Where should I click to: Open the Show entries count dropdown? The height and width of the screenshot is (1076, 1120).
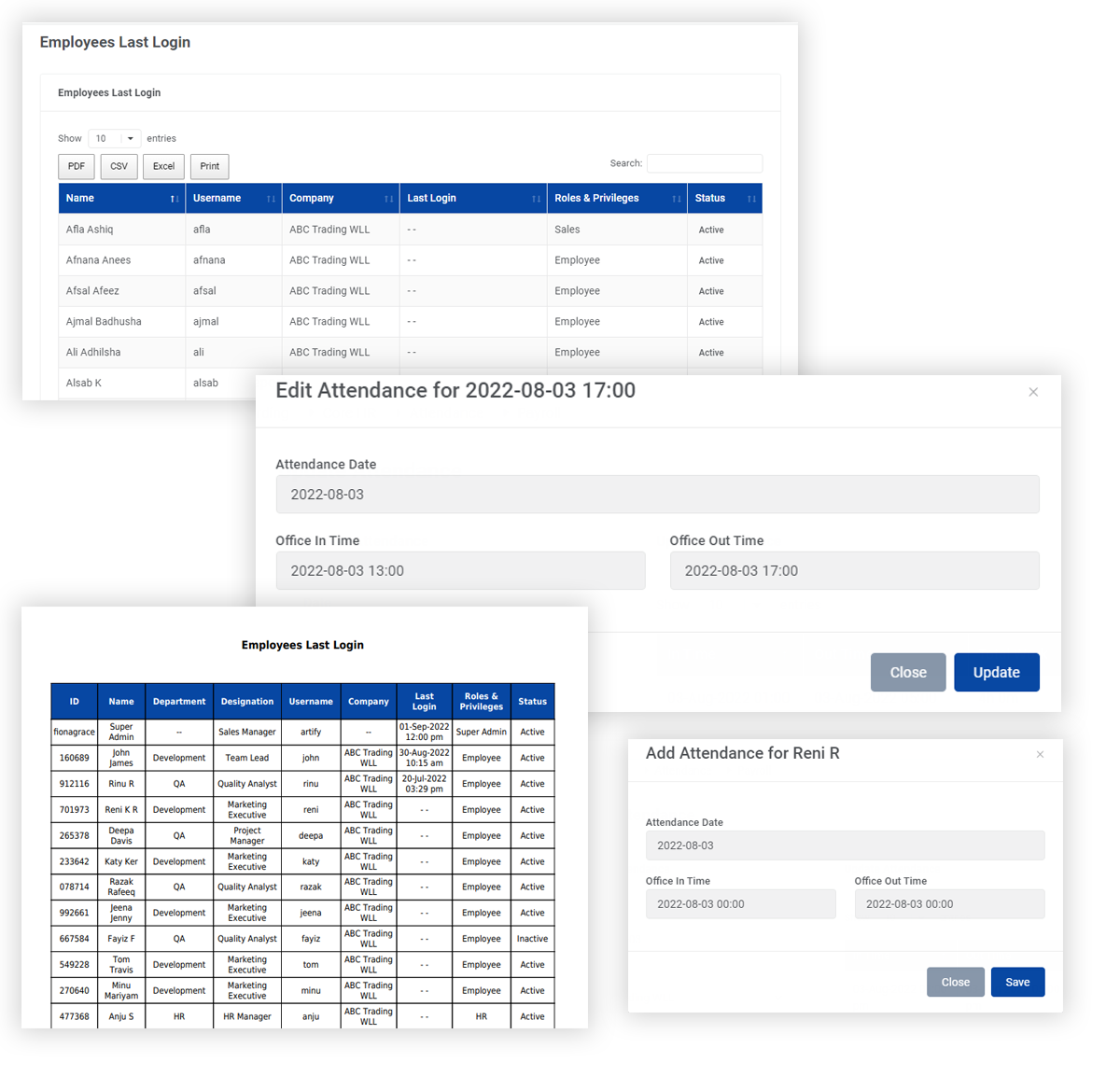pyautogui.click(x=115, y=138)
